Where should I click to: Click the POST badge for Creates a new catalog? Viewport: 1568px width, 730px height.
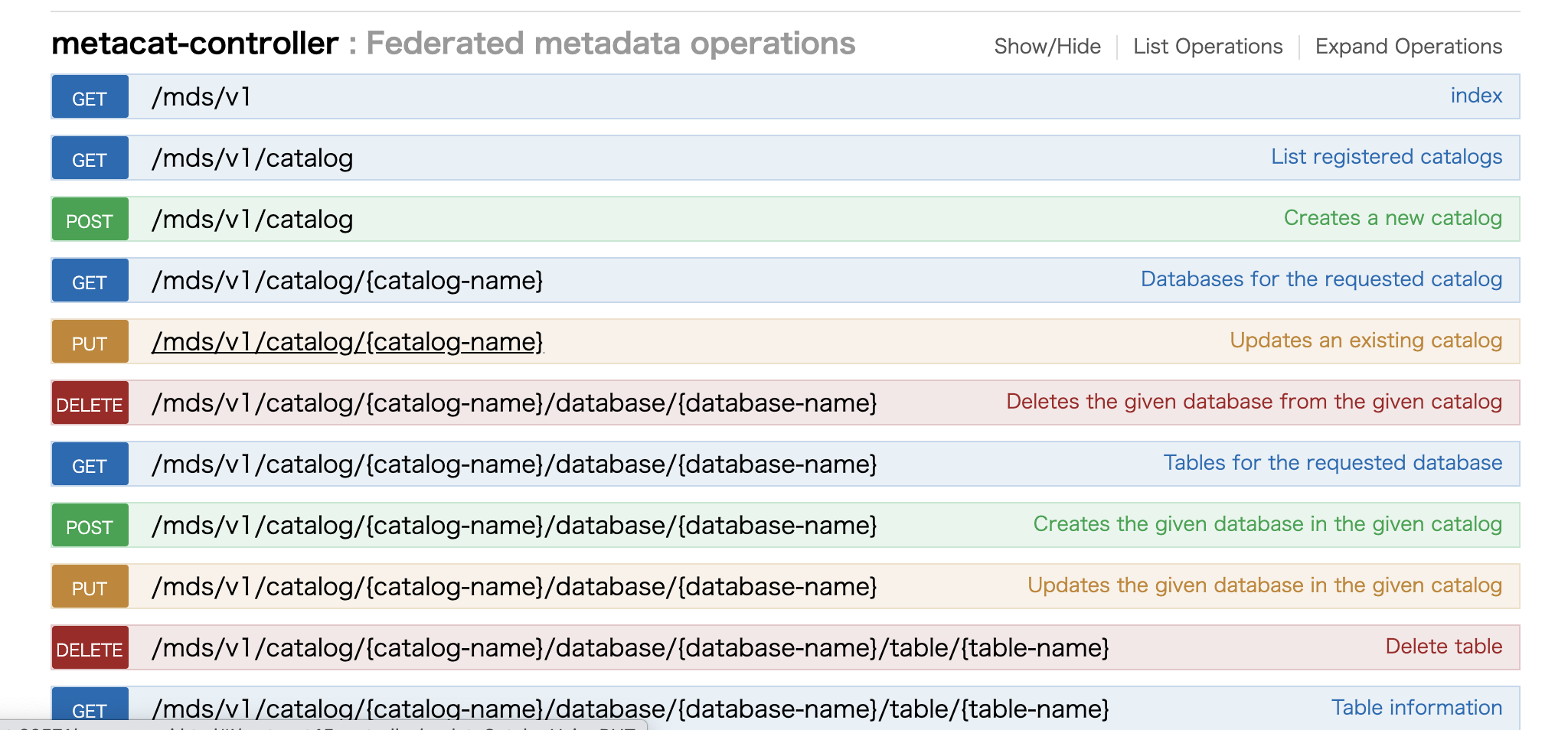(89, 220)
